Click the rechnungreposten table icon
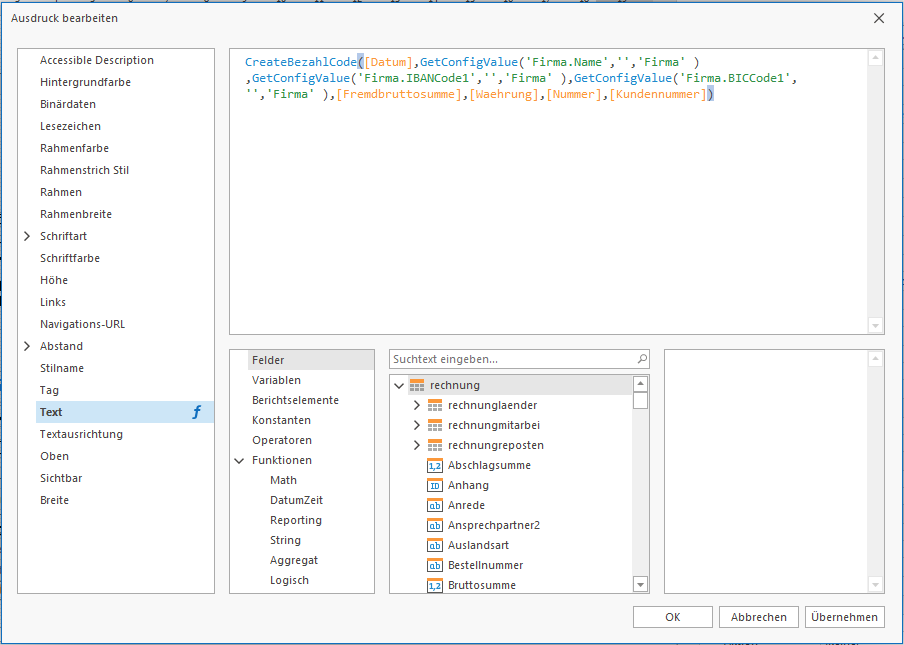This screenshot has width=904, height=645. (435, 445)
